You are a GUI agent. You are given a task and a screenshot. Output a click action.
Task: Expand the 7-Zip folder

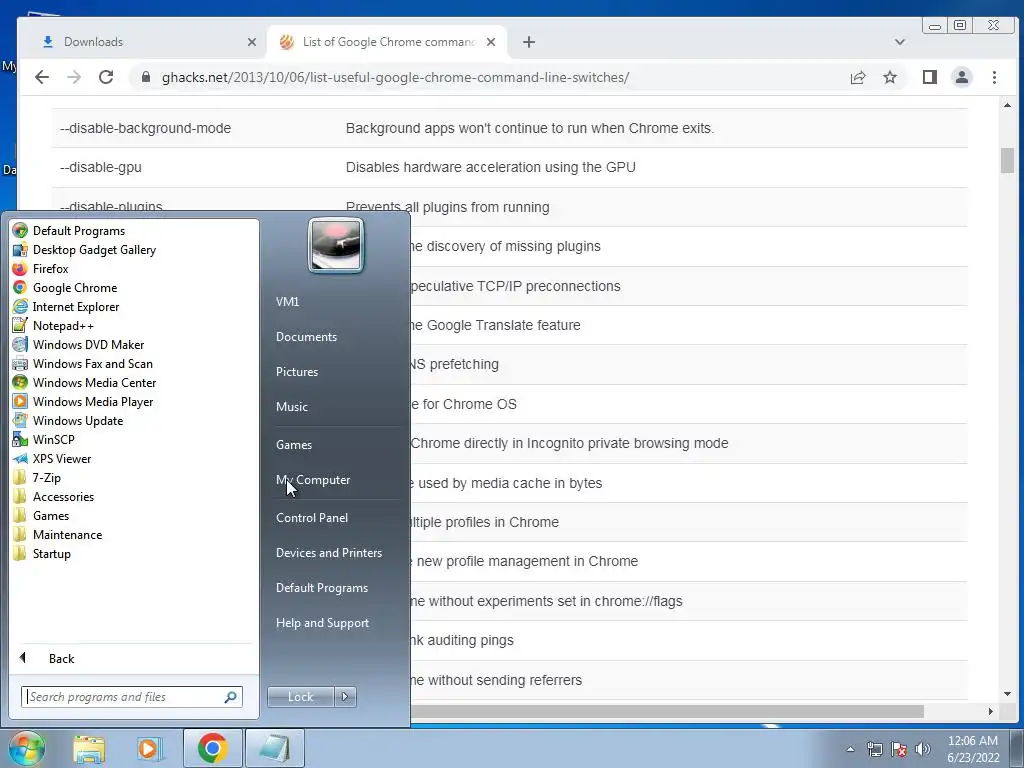37,477
